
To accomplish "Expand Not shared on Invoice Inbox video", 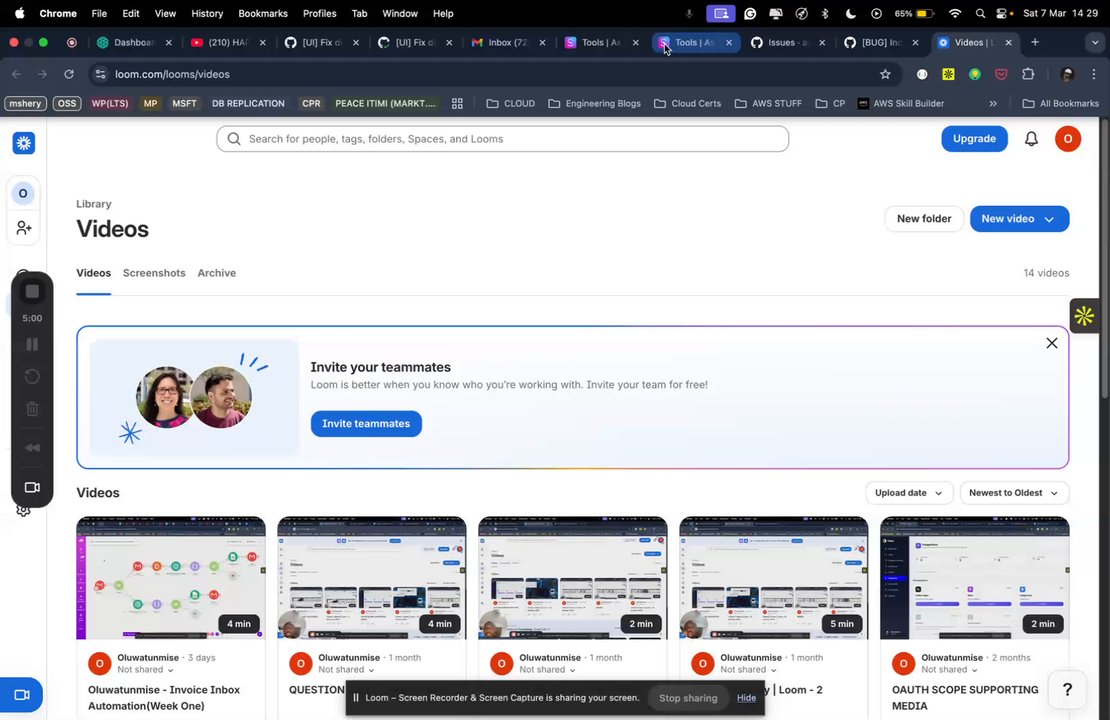I will coord(145,670).
